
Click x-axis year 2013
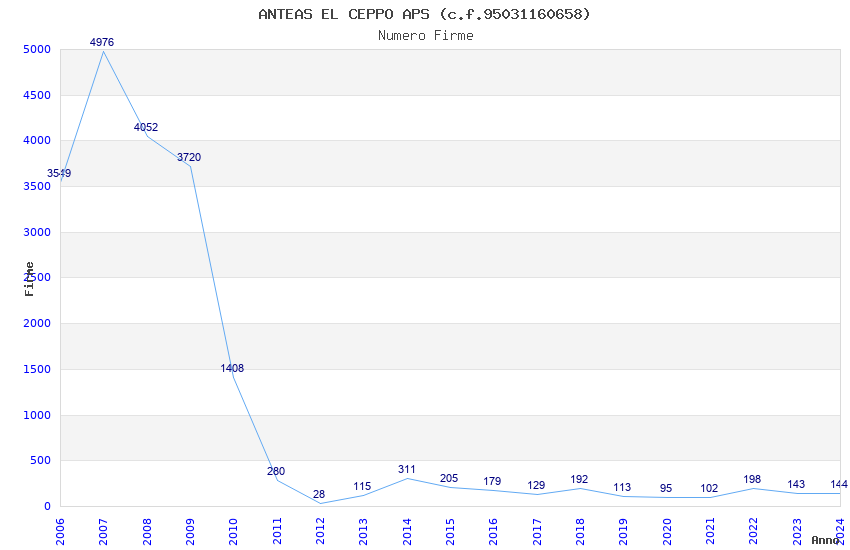(364, 532)
